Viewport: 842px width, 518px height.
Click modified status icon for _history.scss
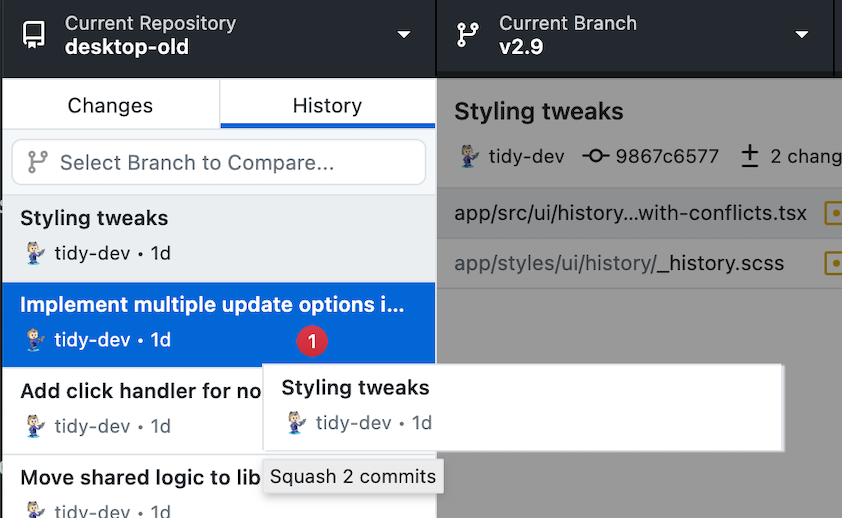[833, 264]
